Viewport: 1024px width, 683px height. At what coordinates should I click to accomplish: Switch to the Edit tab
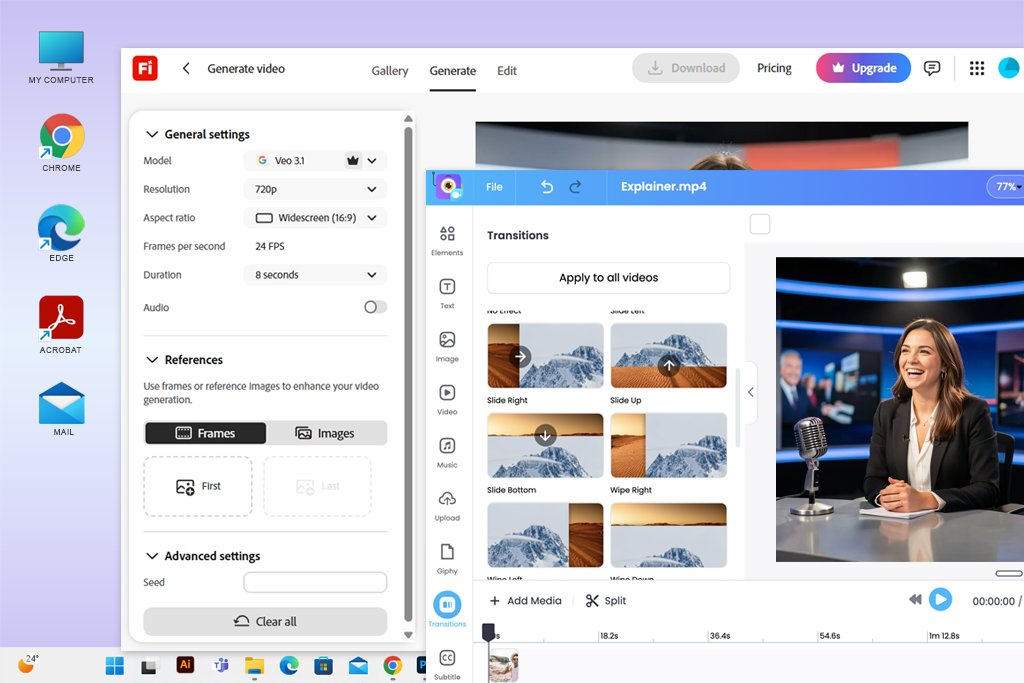[x=507, y=71]
